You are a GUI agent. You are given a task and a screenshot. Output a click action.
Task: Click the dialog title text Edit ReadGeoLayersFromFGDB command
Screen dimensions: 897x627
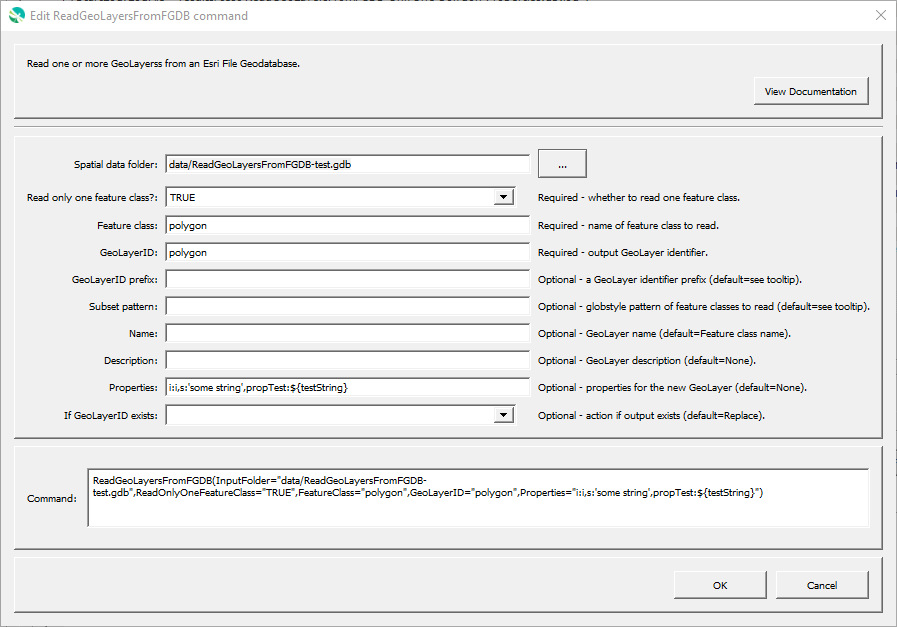pyautogui.click(x=139, y=16)
